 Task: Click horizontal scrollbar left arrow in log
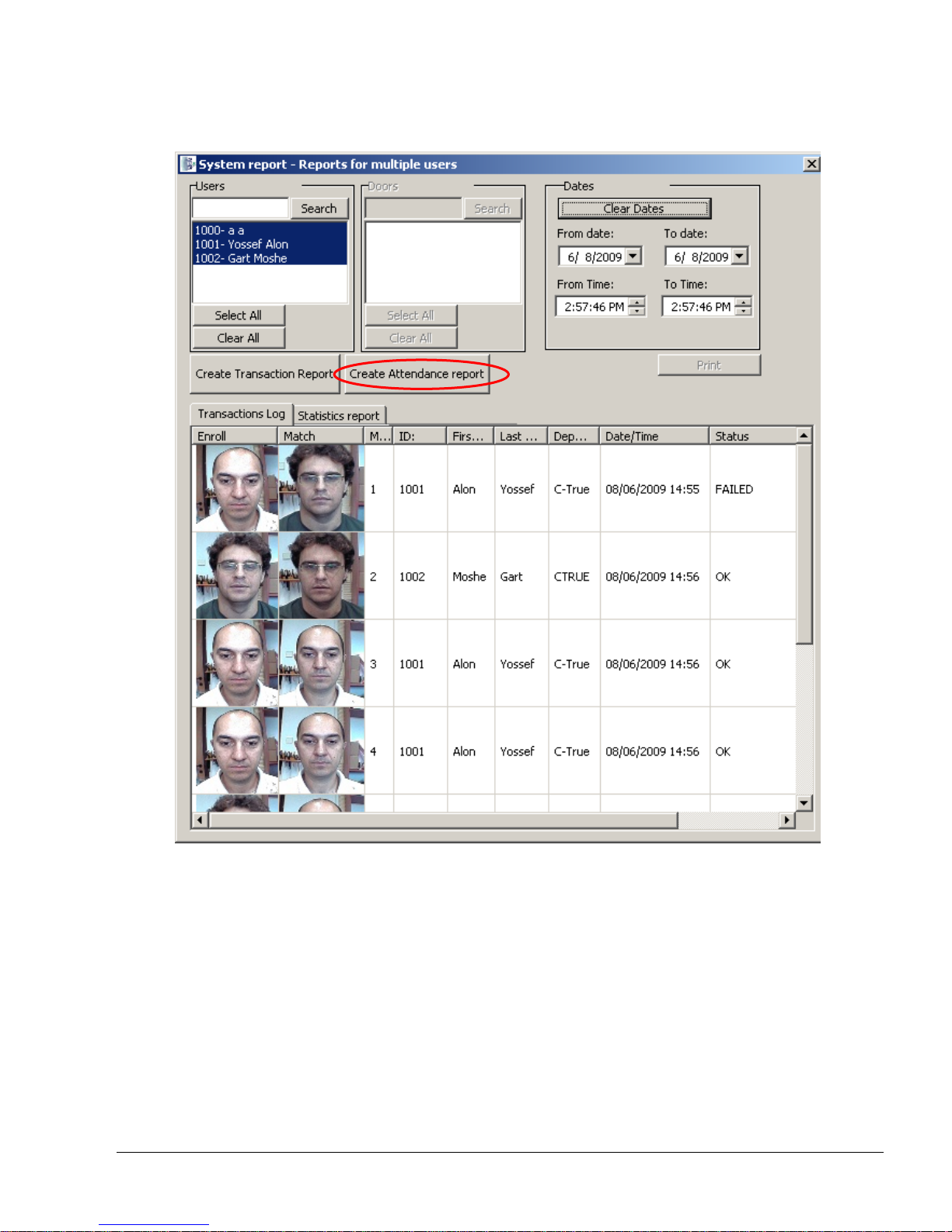(201, 820)
